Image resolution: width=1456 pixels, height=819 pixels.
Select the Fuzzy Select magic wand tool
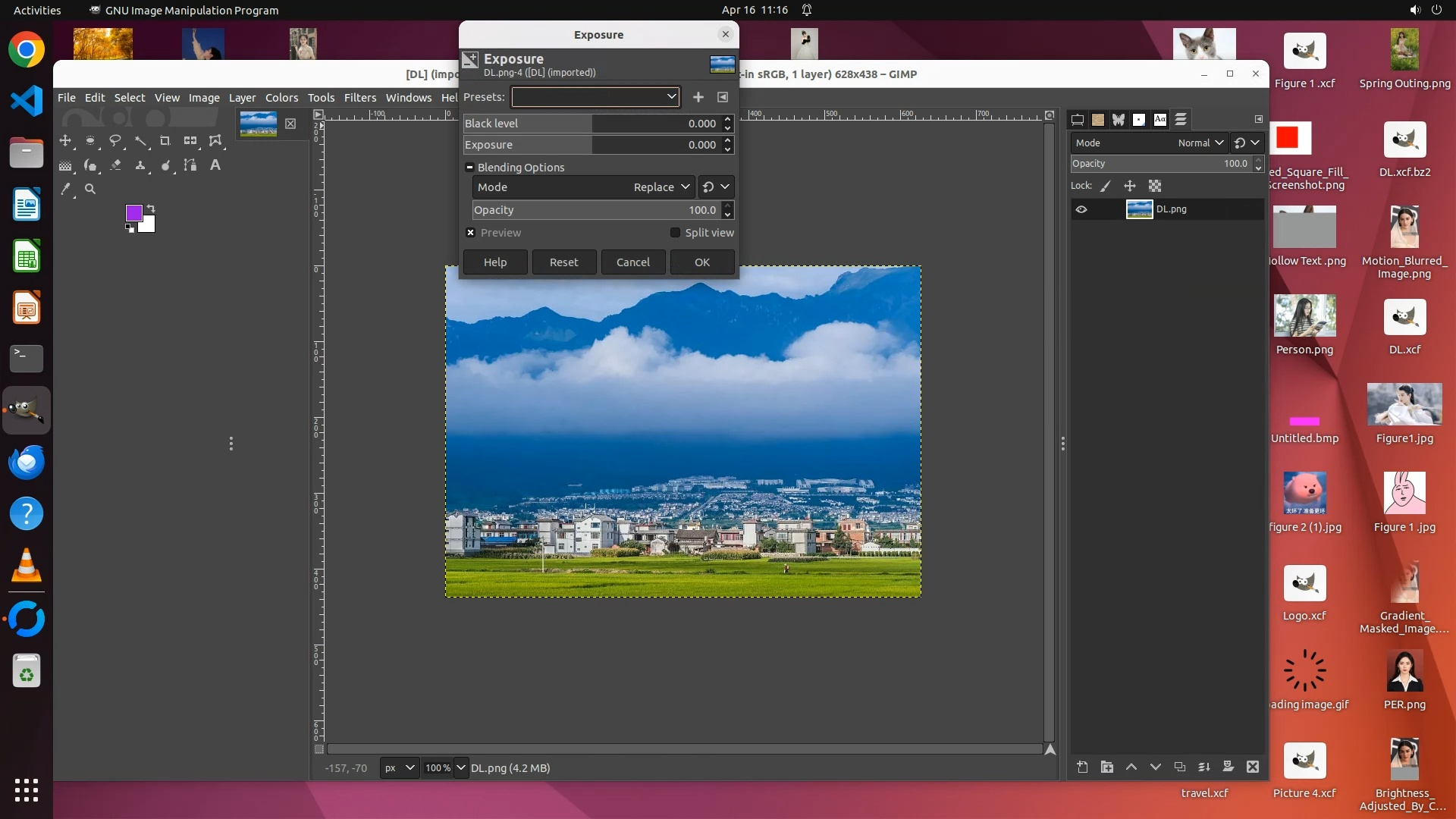140,141
